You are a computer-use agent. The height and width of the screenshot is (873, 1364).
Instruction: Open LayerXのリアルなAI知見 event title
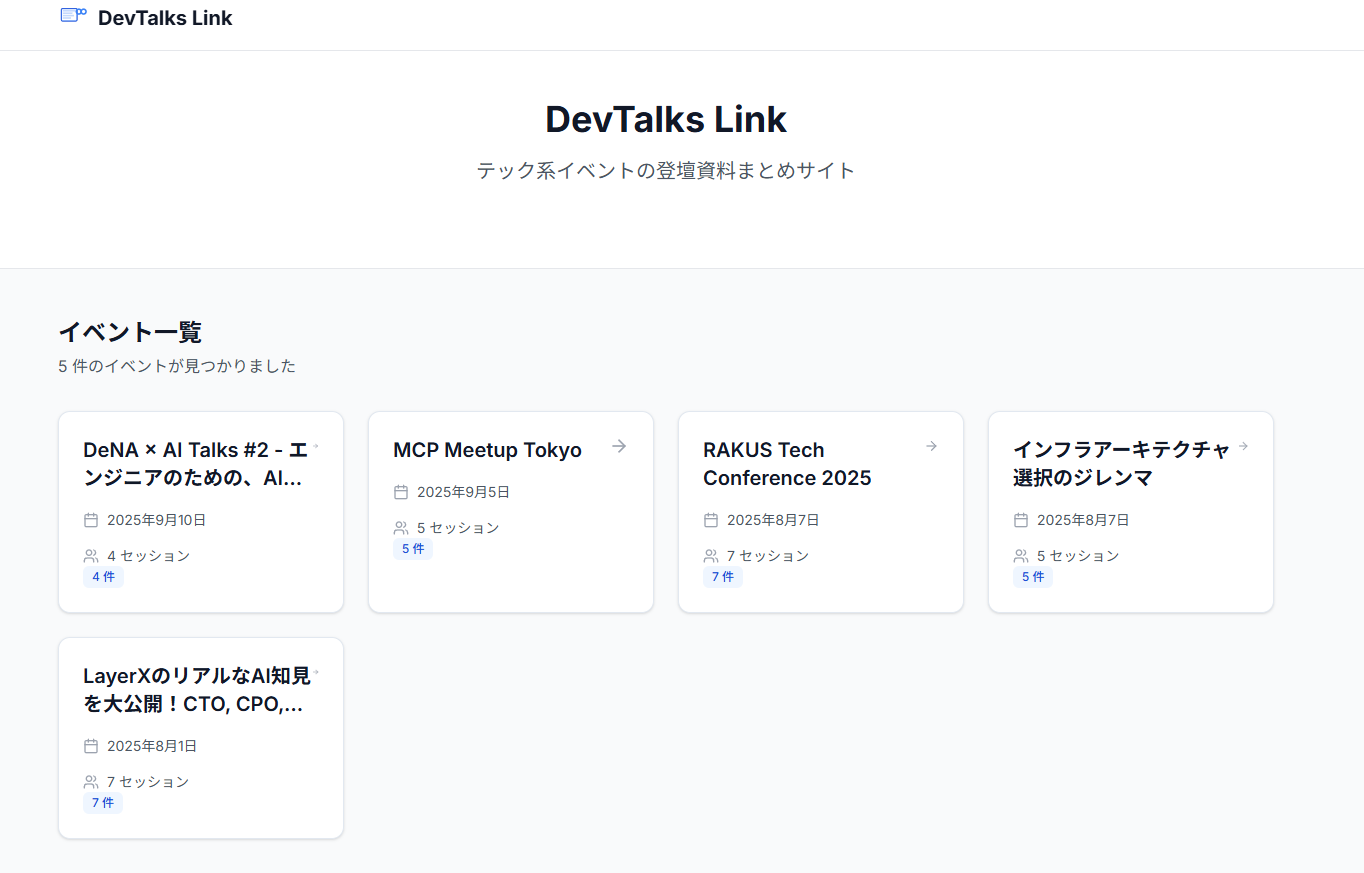click(x=197, y=690)
